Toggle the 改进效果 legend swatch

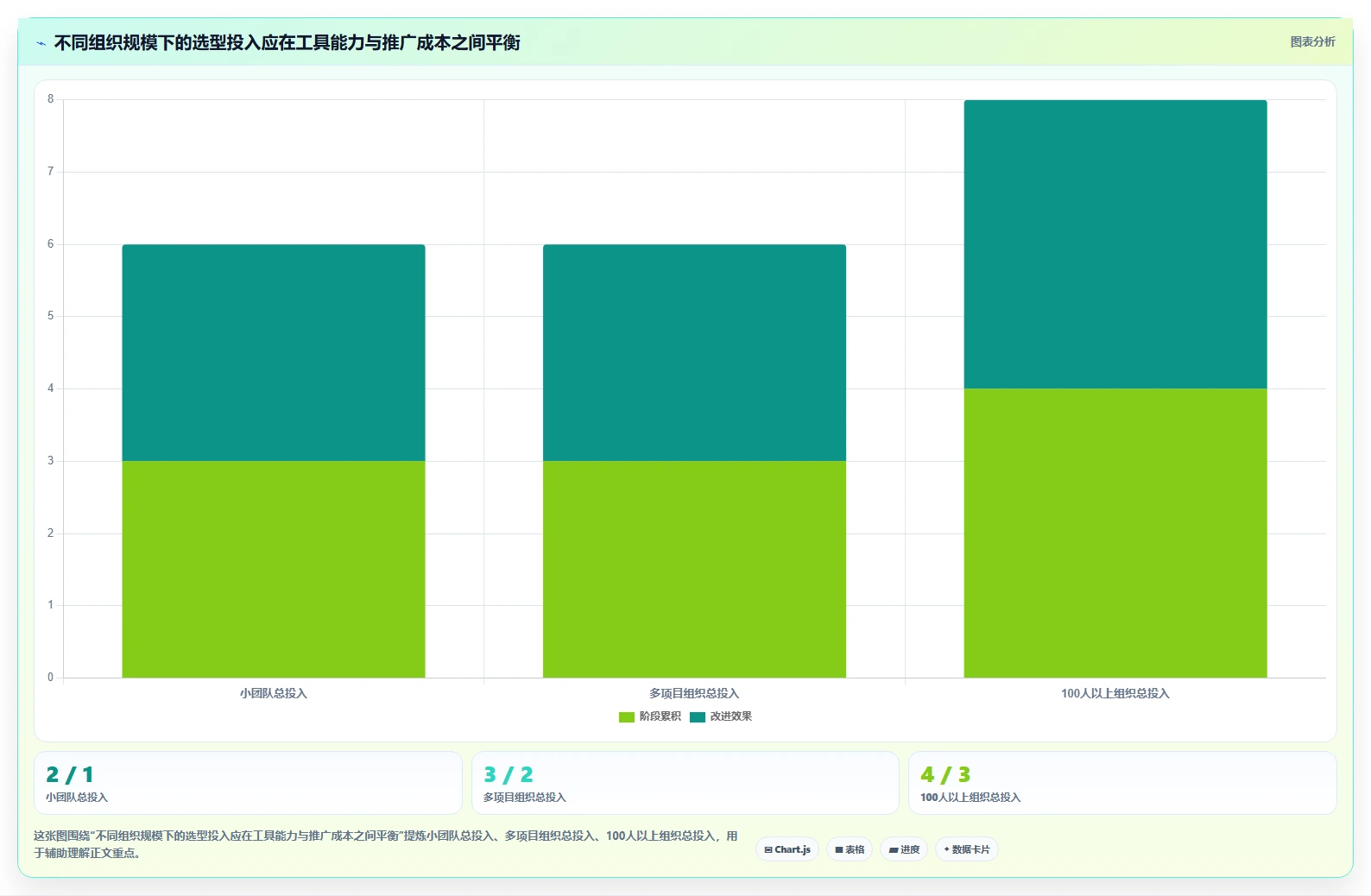point(698,716)
